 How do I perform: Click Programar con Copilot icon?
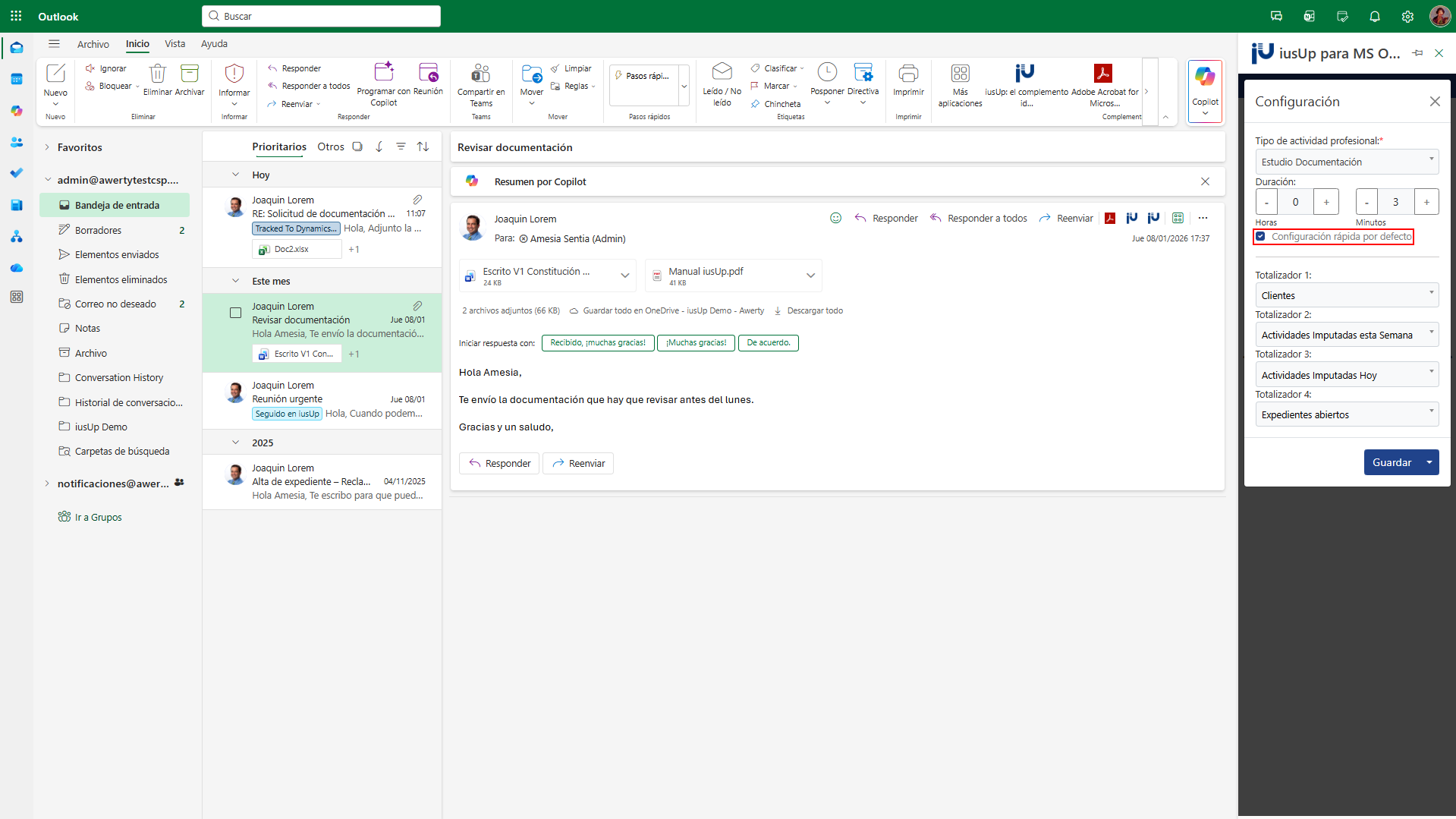tap(384, 72)
